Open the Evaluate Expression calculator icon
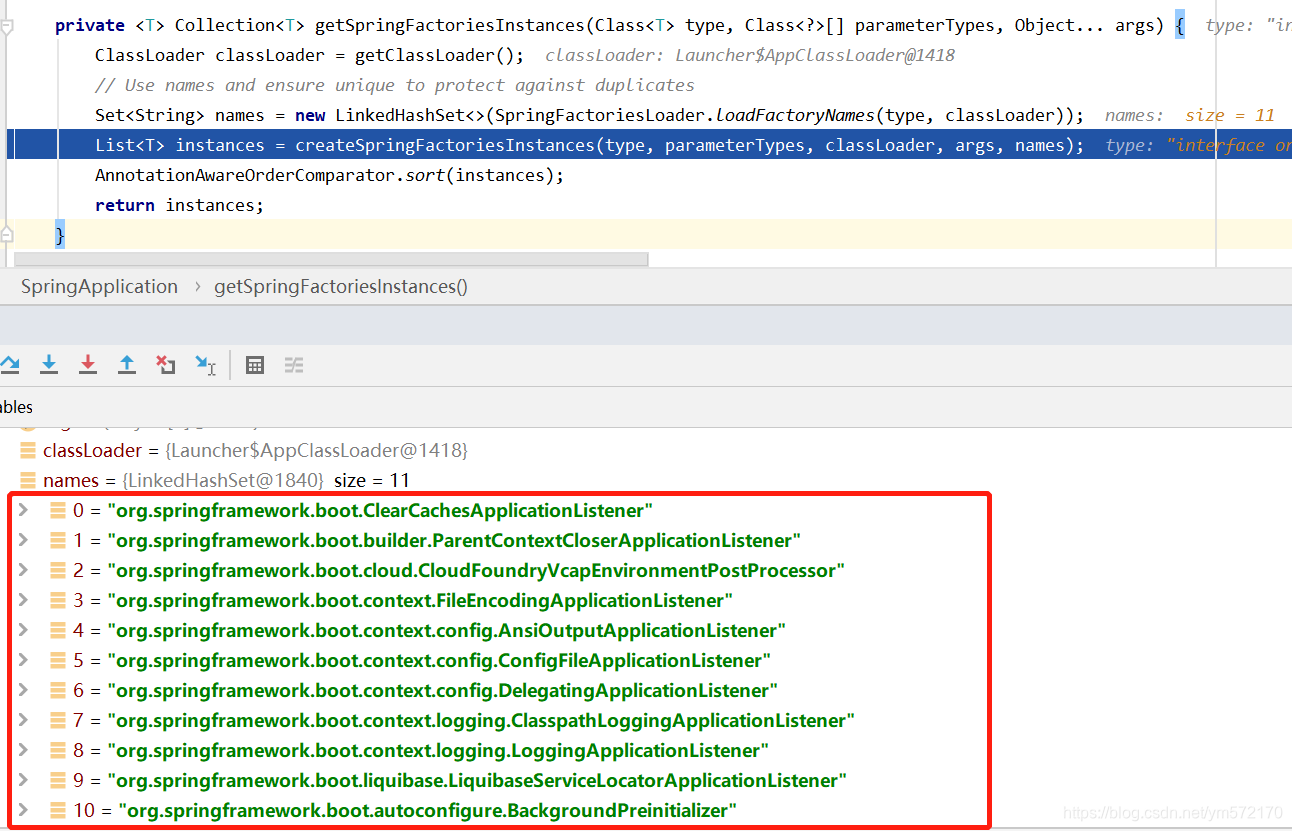Viewport: 1292px width, 831px height. tap(255, 365)
